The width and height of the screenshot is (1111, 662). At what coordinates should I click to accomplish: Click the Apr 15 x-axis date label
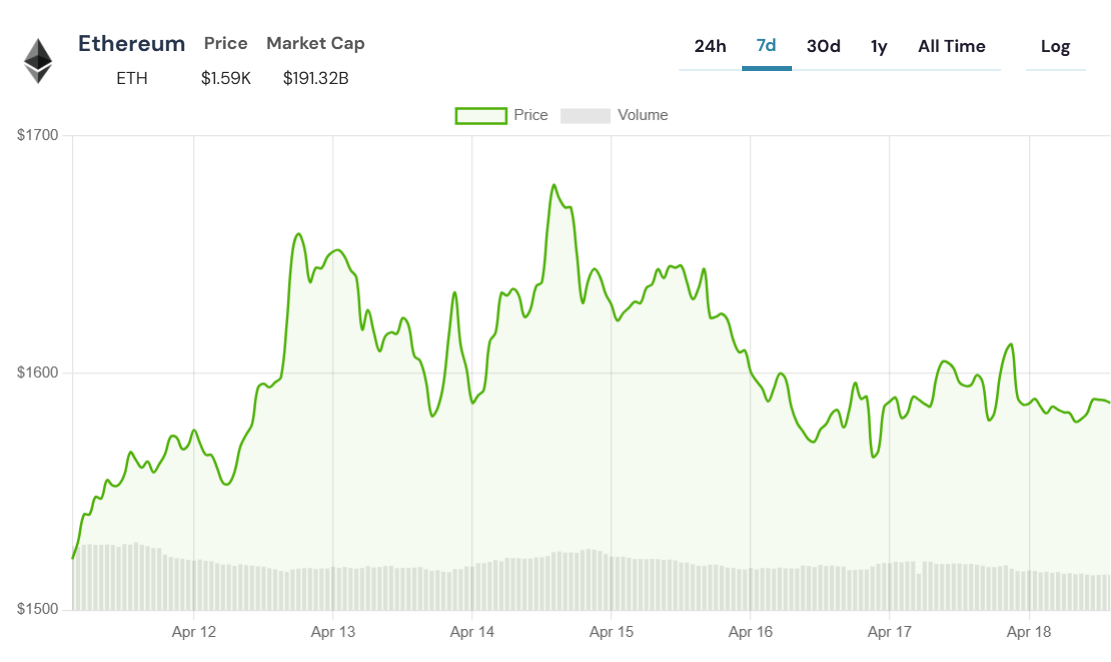click(611, 632)
